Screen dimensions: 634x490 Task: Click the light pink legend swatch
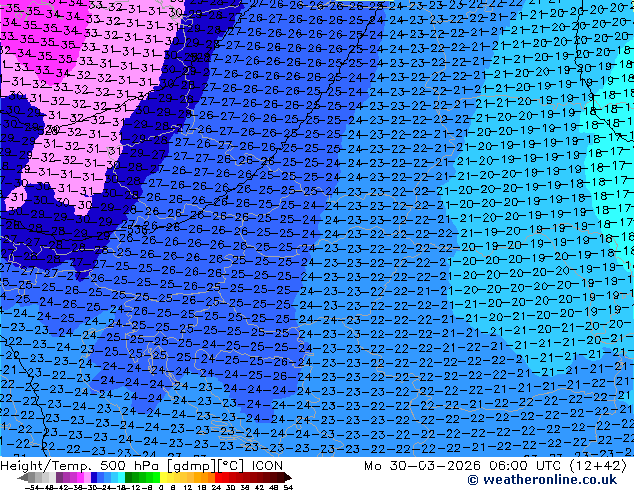click(x=87, y=478)
